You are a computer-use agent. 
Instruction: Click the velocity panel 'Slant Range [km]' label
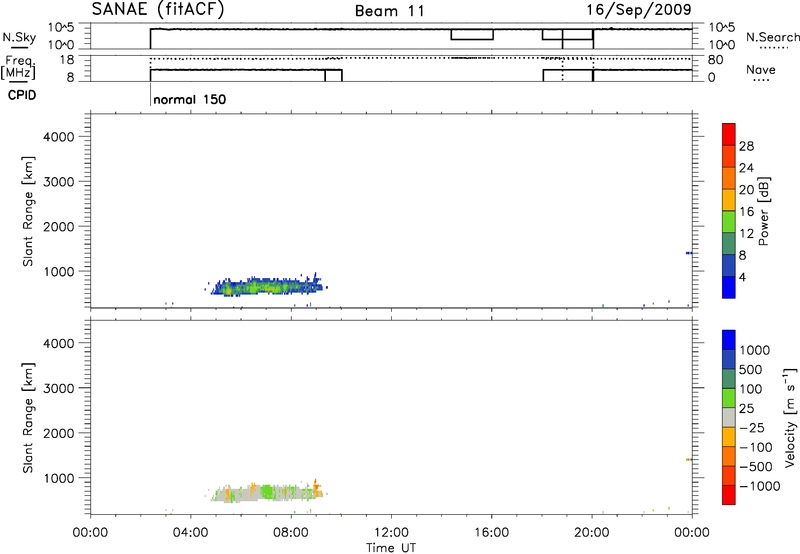28,418
